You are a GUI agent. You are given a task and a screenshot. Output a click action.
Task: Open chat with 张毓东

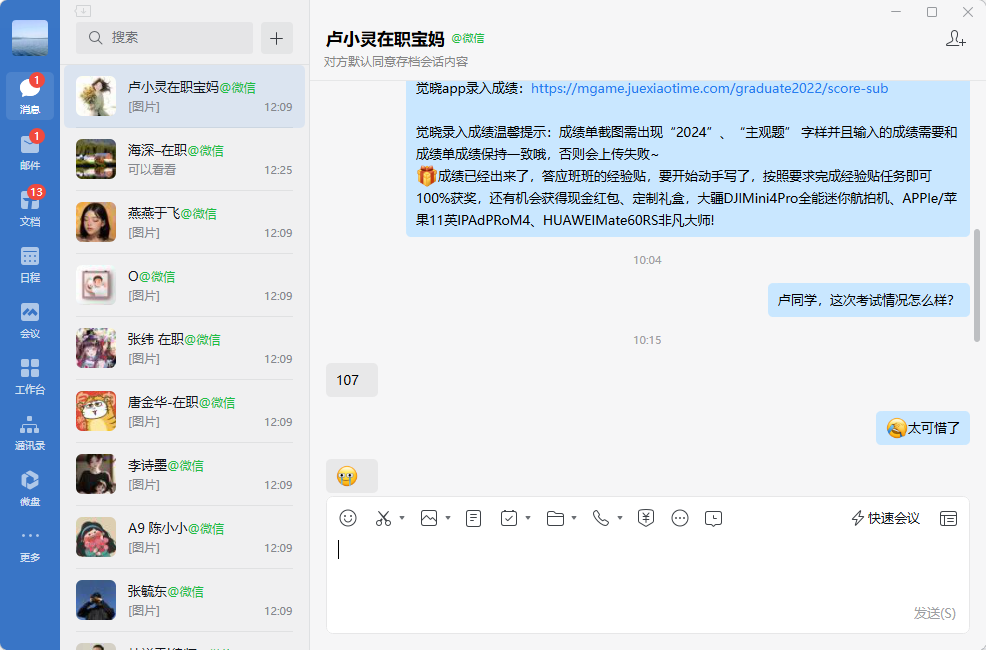click(x=184, y=599)
